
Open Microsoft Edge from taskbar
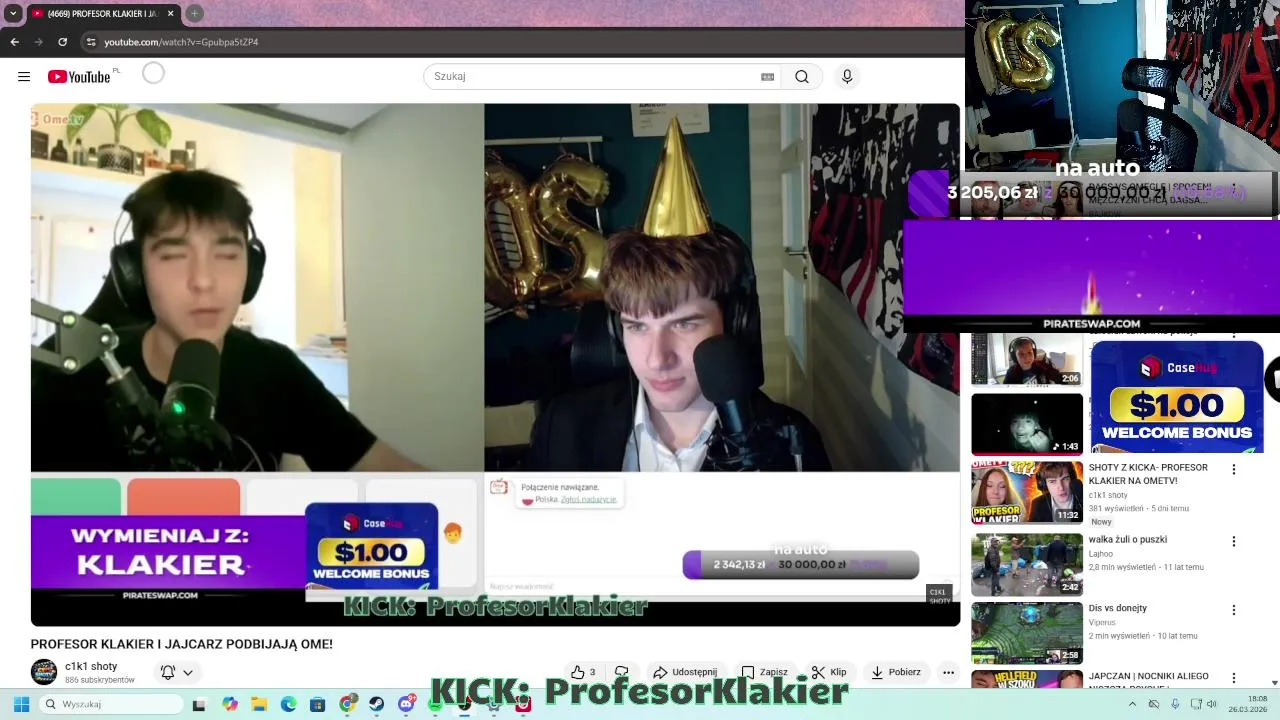point(288,704)
